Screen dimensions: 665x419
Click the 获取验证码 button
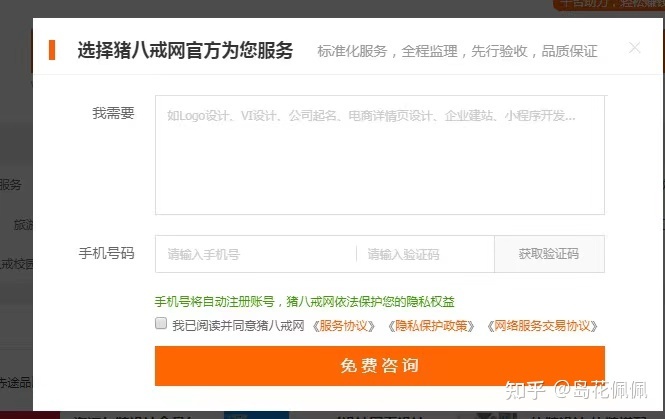pyautogui.click(x=549, y=254)
